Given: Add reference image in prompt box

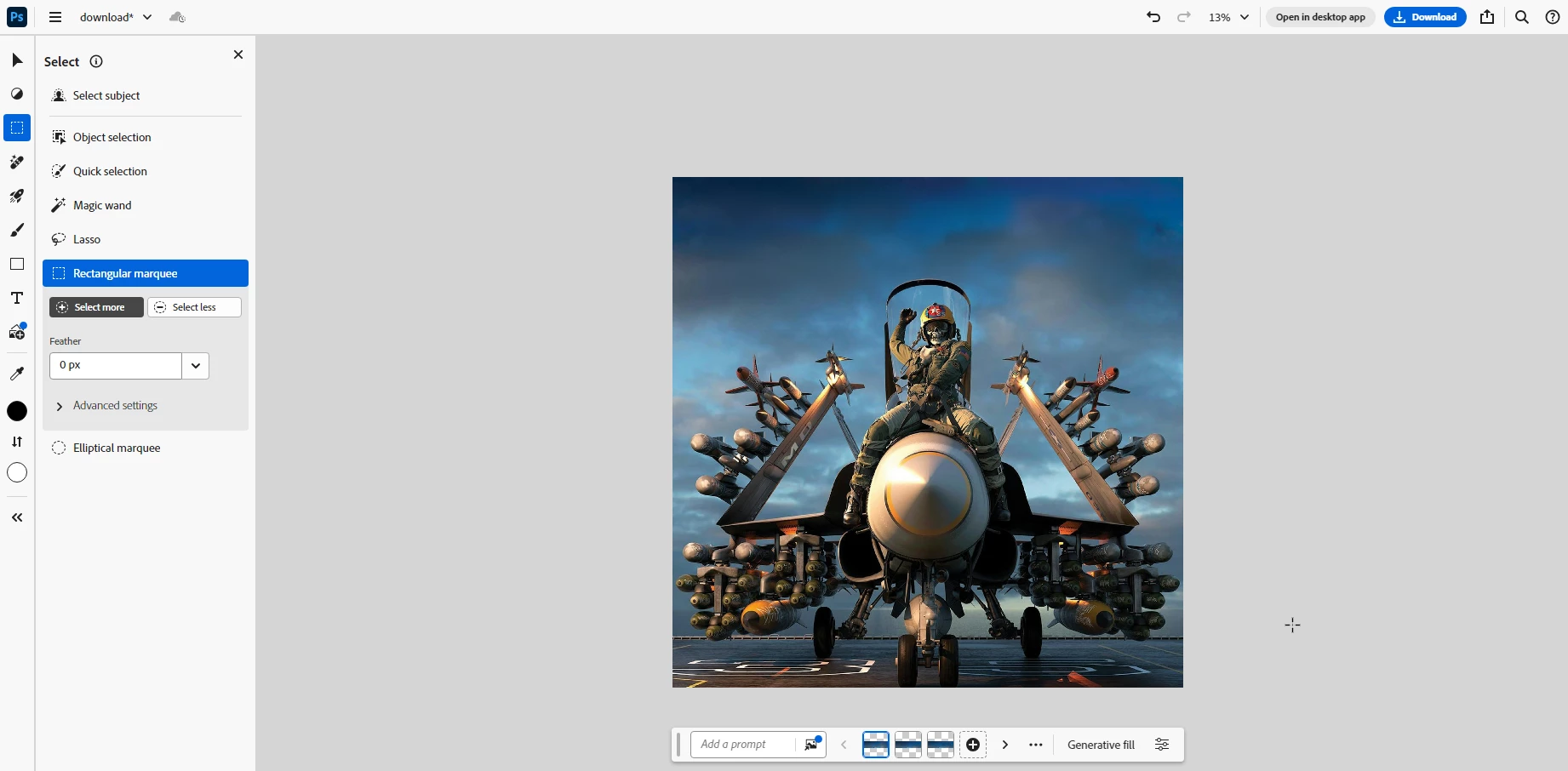Looking at the screenshot, I should pyautogui.click(x=812, y=745).
